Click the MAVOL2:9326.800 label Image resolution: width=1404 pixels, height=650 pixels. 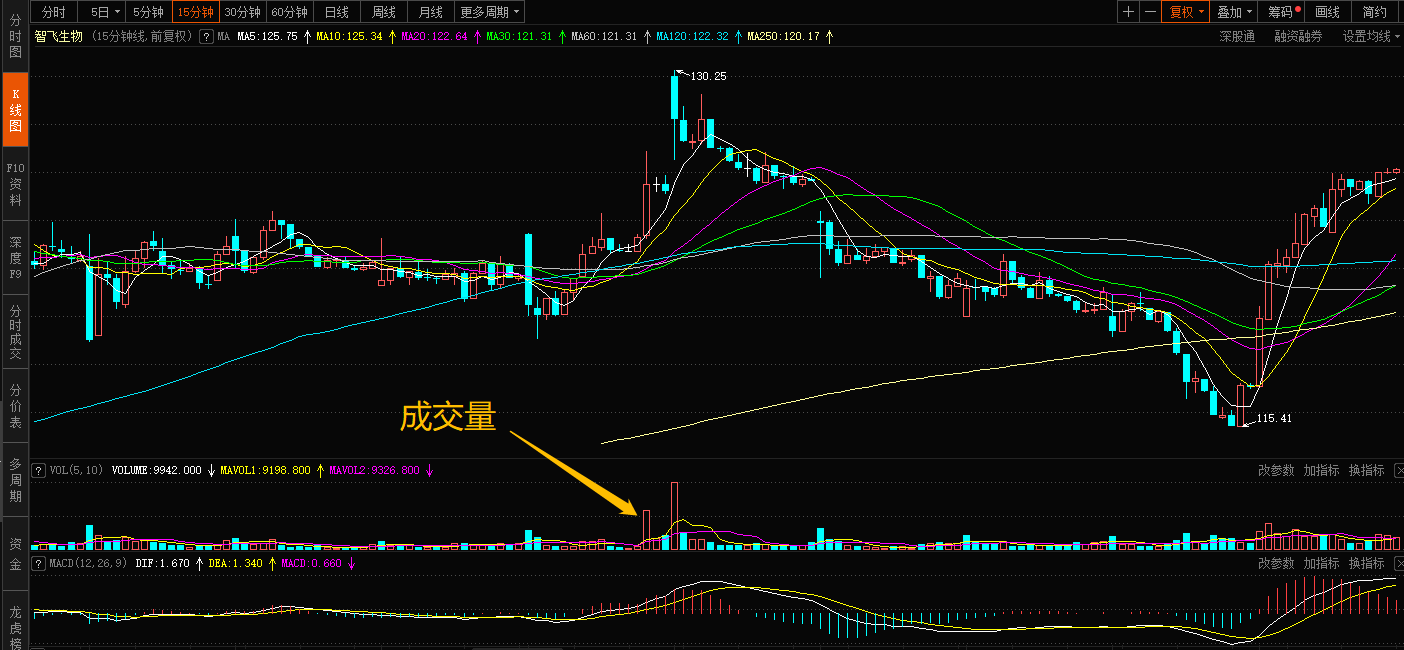click(374, 470)
